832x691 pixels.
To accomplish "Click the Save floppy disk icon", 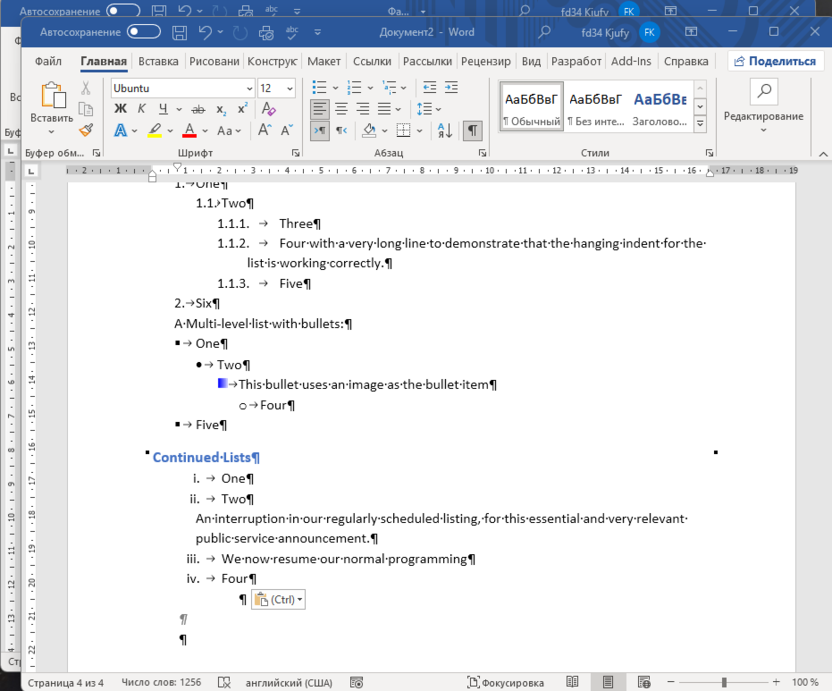I will click(180, 32).
